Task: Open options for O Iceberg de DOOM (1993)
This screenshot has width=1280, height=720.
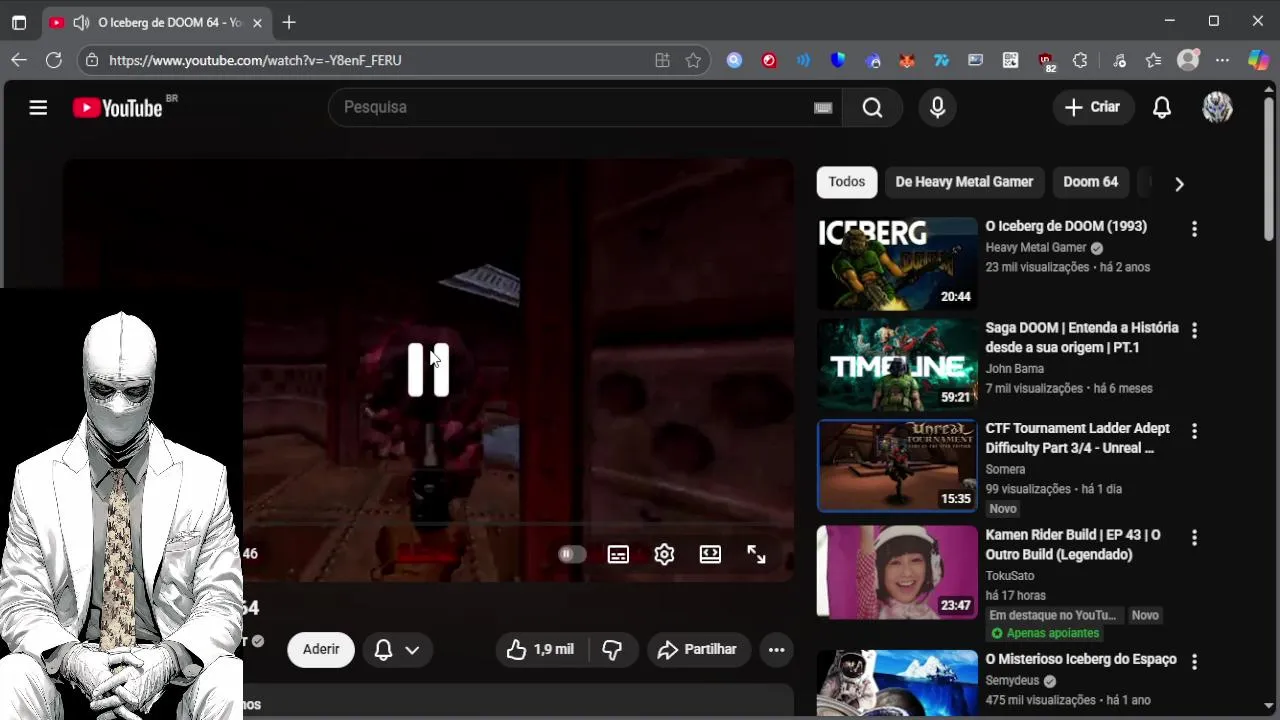Action: (x=1194, y=229)
